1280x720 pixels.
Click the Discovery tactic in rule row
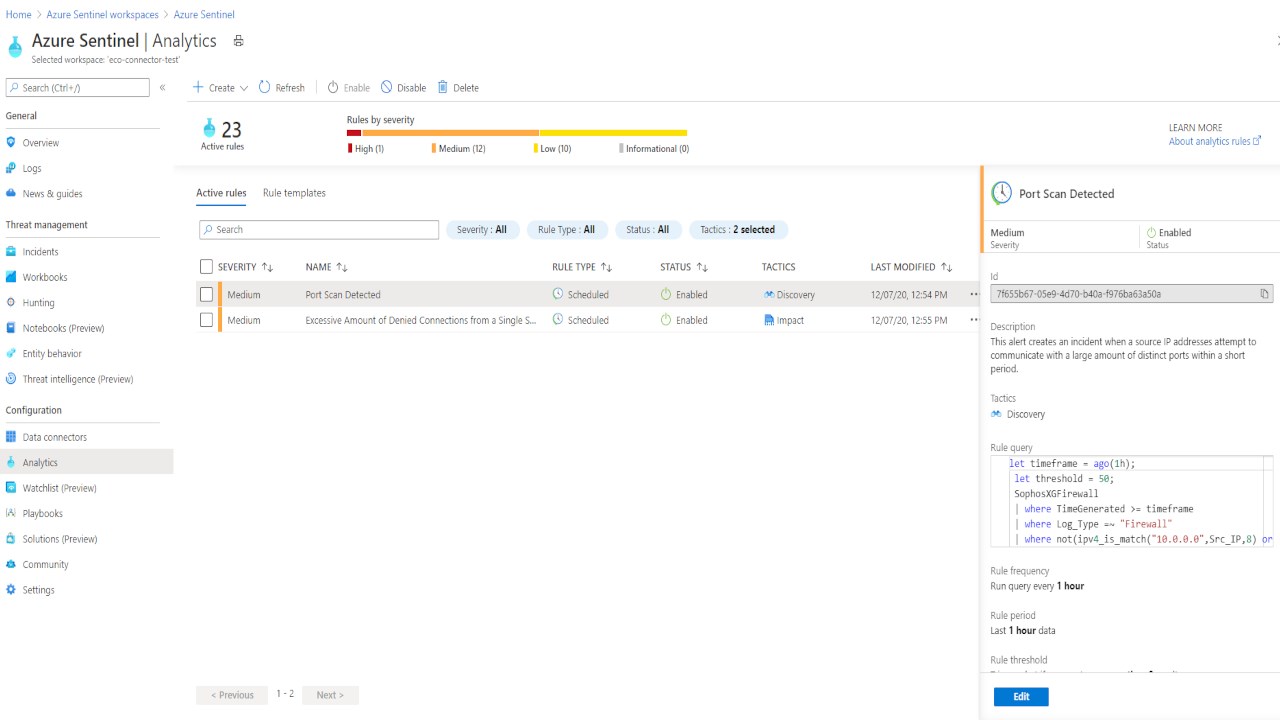click(x=789, y=295)
